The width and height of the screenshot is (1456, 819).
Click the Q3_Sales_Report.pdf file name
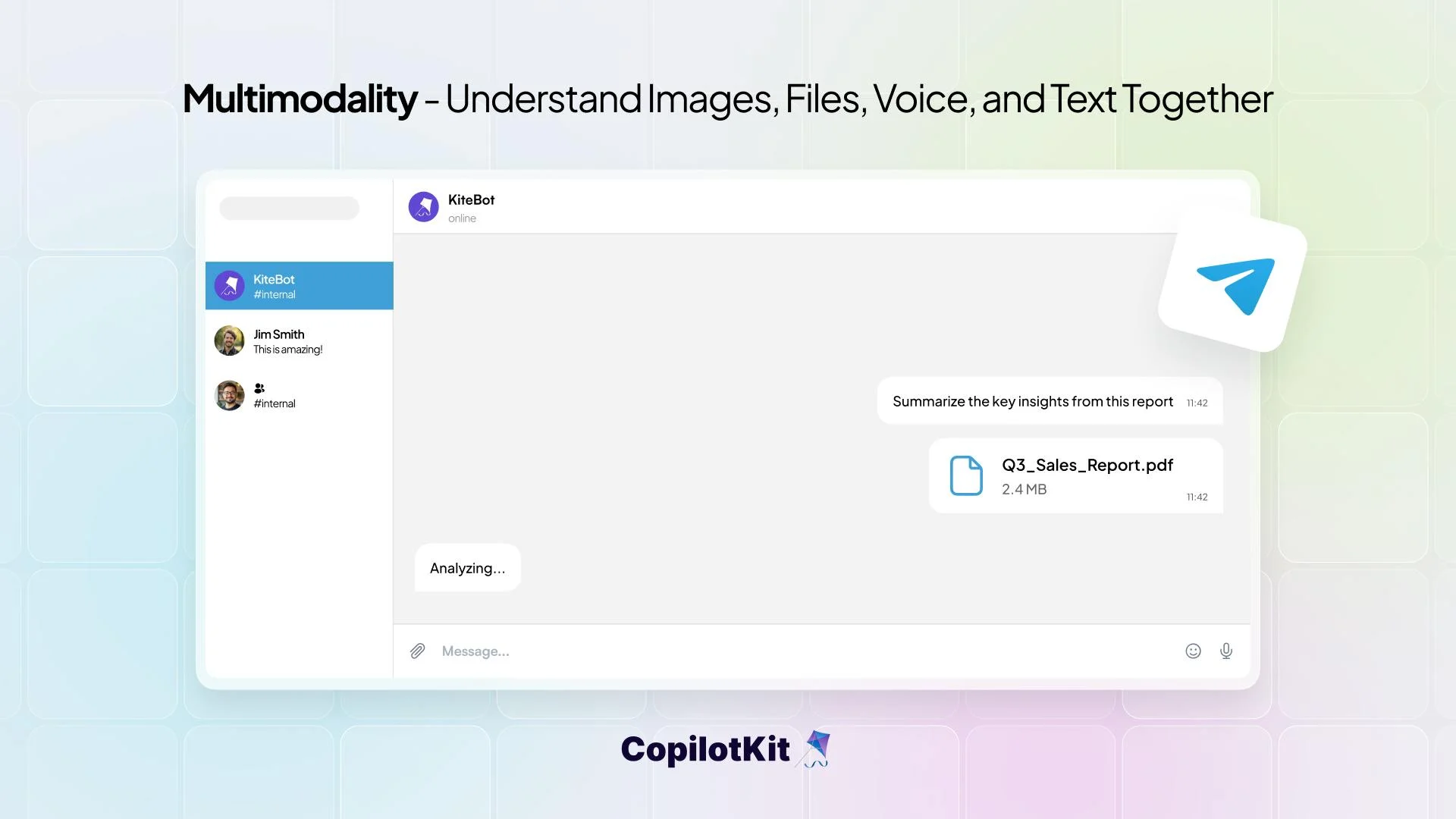click(x=1087, y=465)
